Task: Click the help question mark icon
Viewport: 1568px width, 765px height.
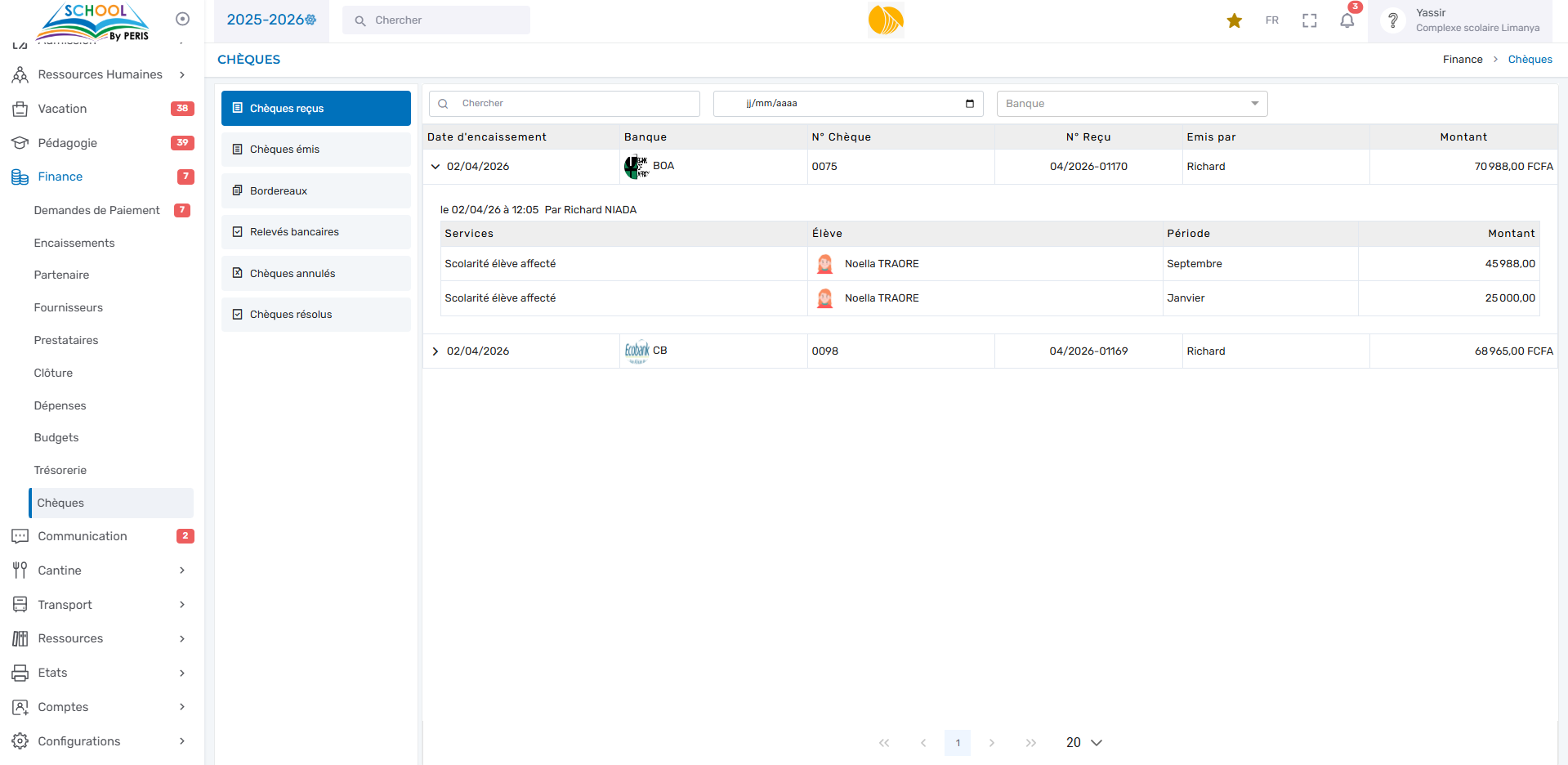Action: pyautogui.click(x=1392, y=20)
